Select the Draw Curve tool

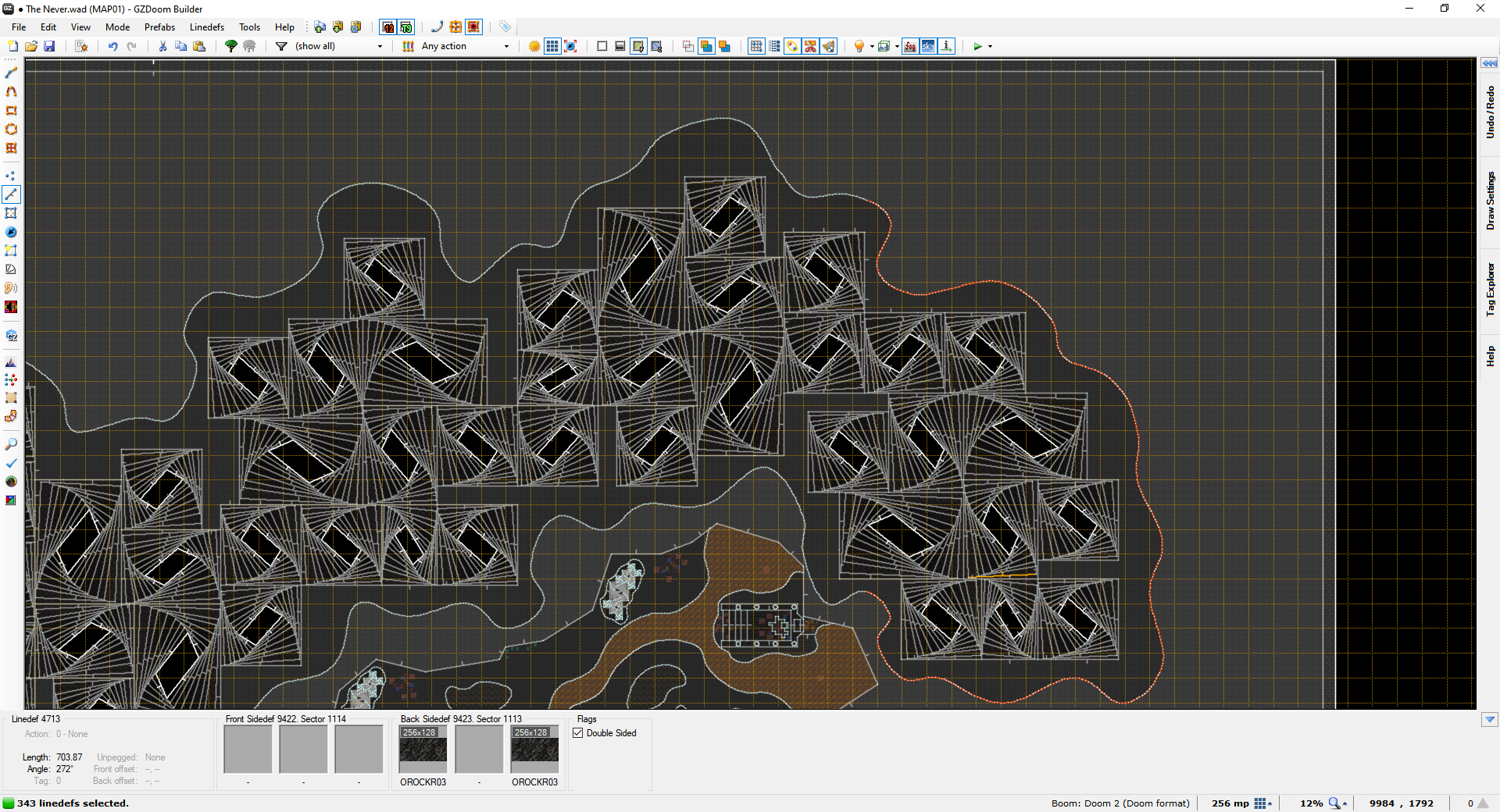[11, 91]
